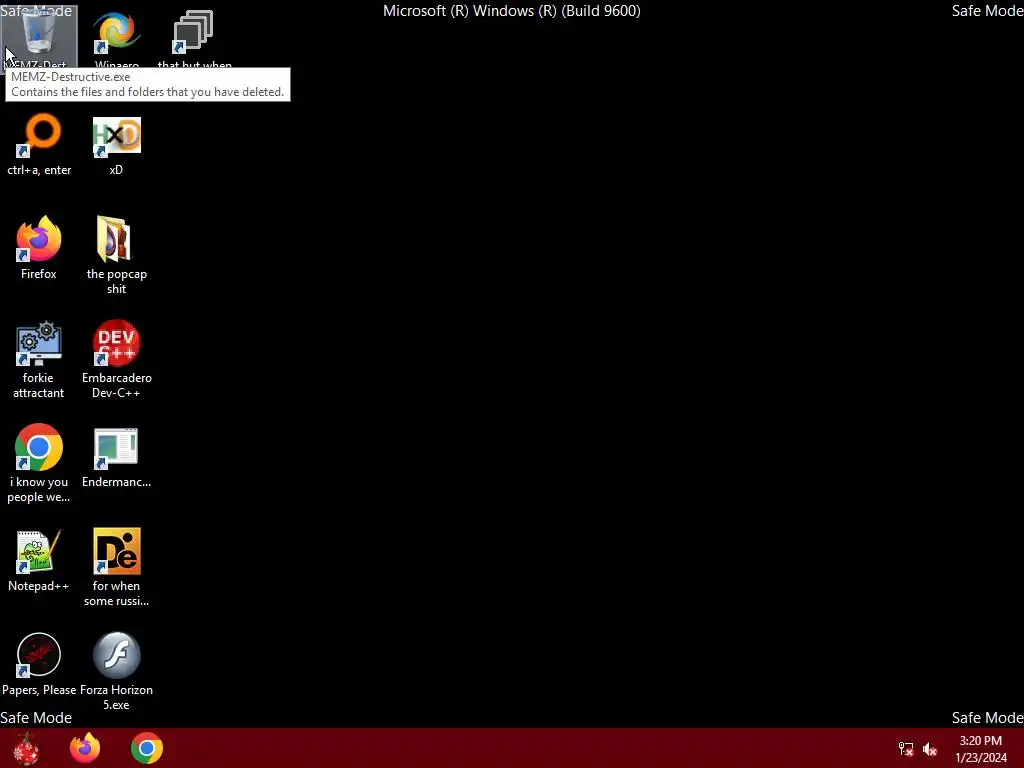The height and width of the screenshot is (768, 1024).
Task: Open the Start menu ornament button
Action: [x=26, y=748]
